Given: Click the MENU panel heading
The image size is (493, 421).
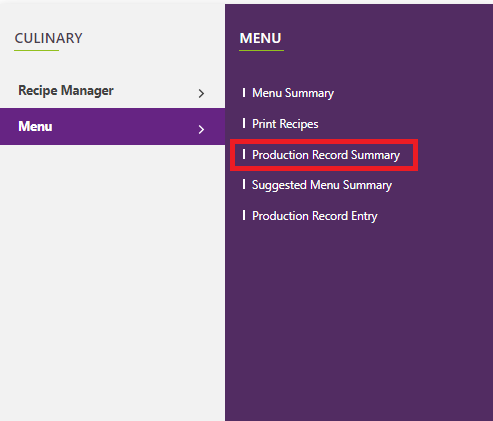Looking at the screenshot, I should tap(260, 38).
